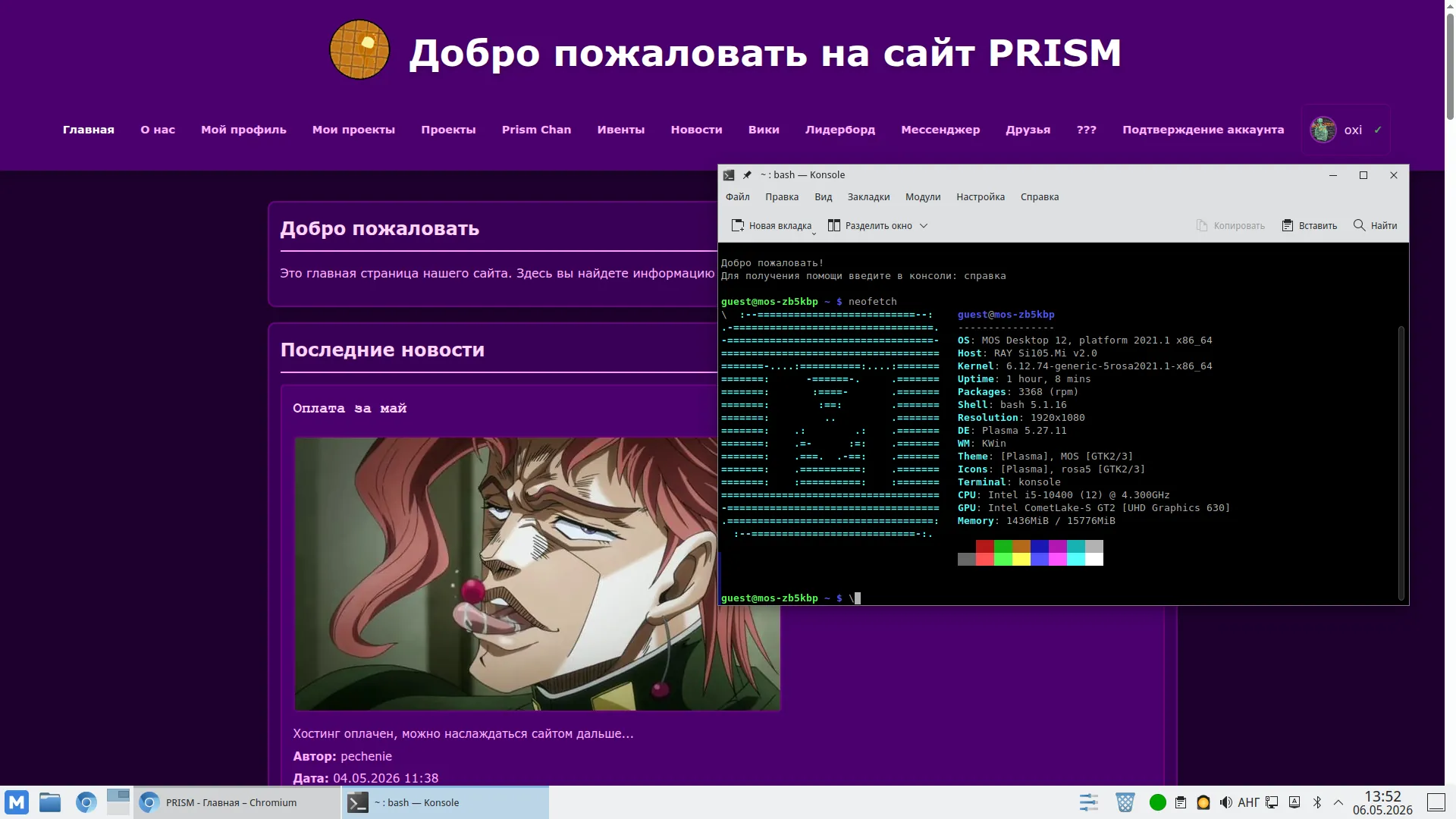Open the Проекты navigation link
This screenshot has height=819, width=1456.
[x=448, y=130]
